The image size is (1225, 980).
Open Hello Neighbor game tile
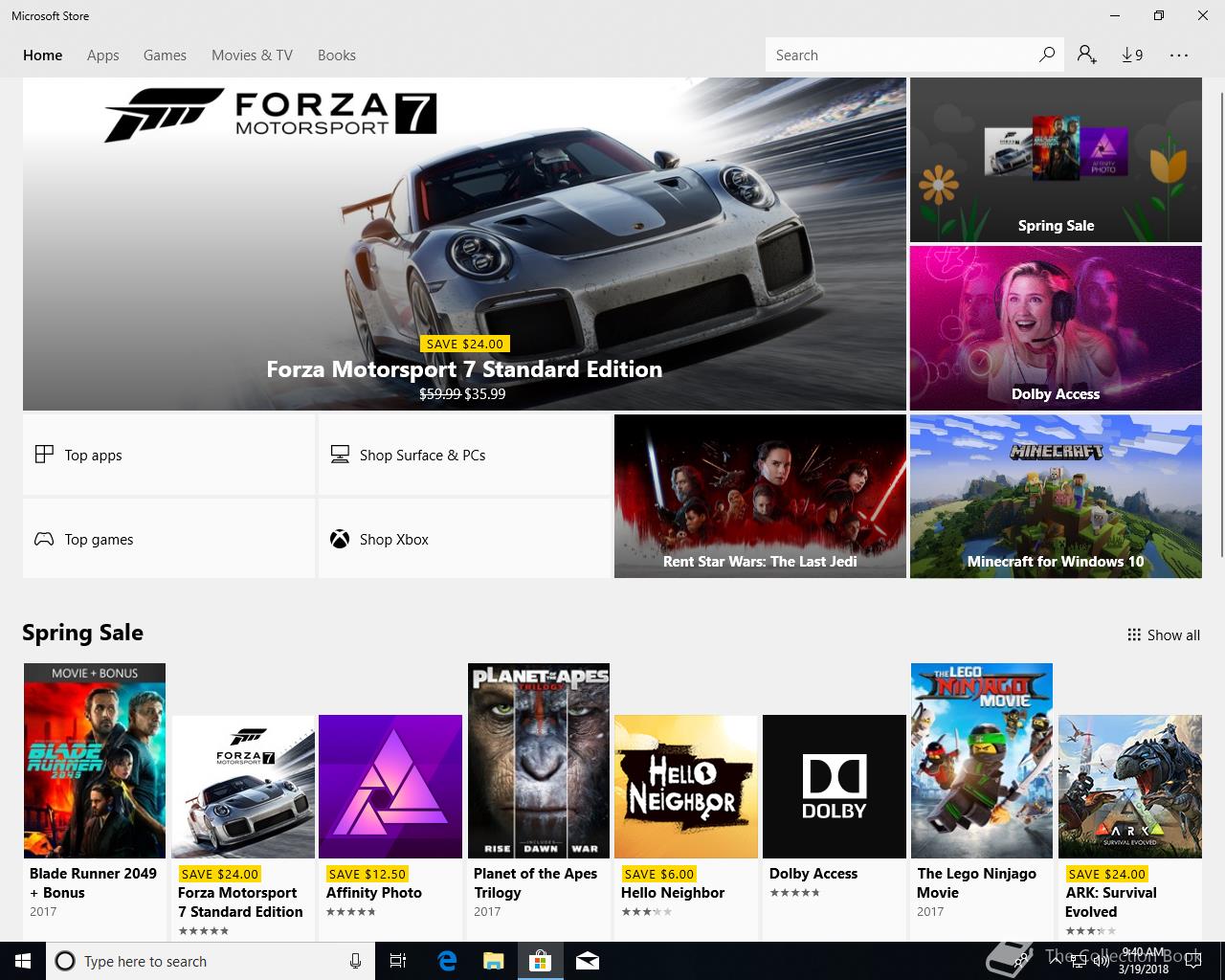click(686, 787)
